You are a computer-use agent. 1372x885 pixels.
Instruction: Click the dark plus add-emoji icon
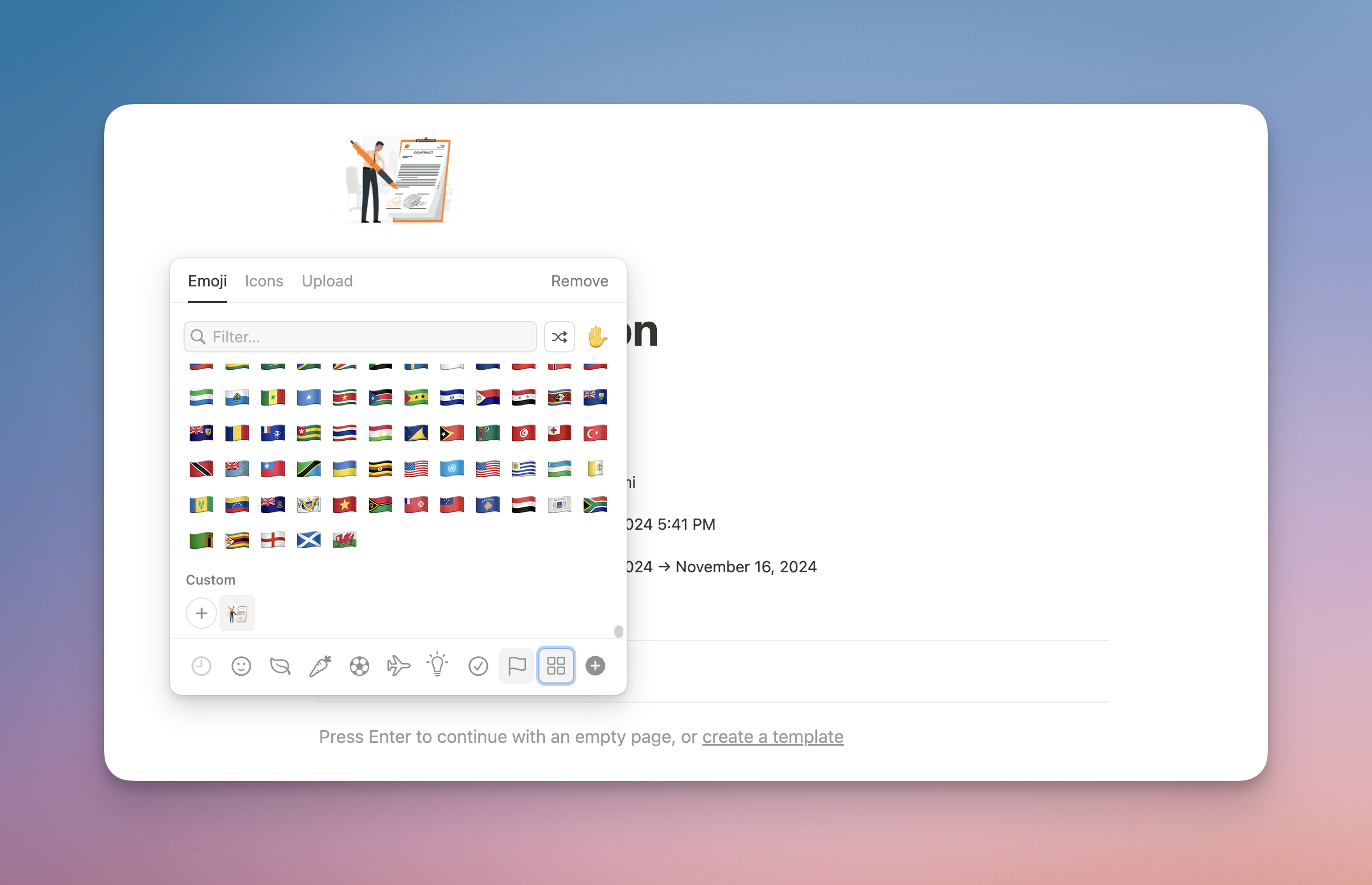(x=595, y=666)
